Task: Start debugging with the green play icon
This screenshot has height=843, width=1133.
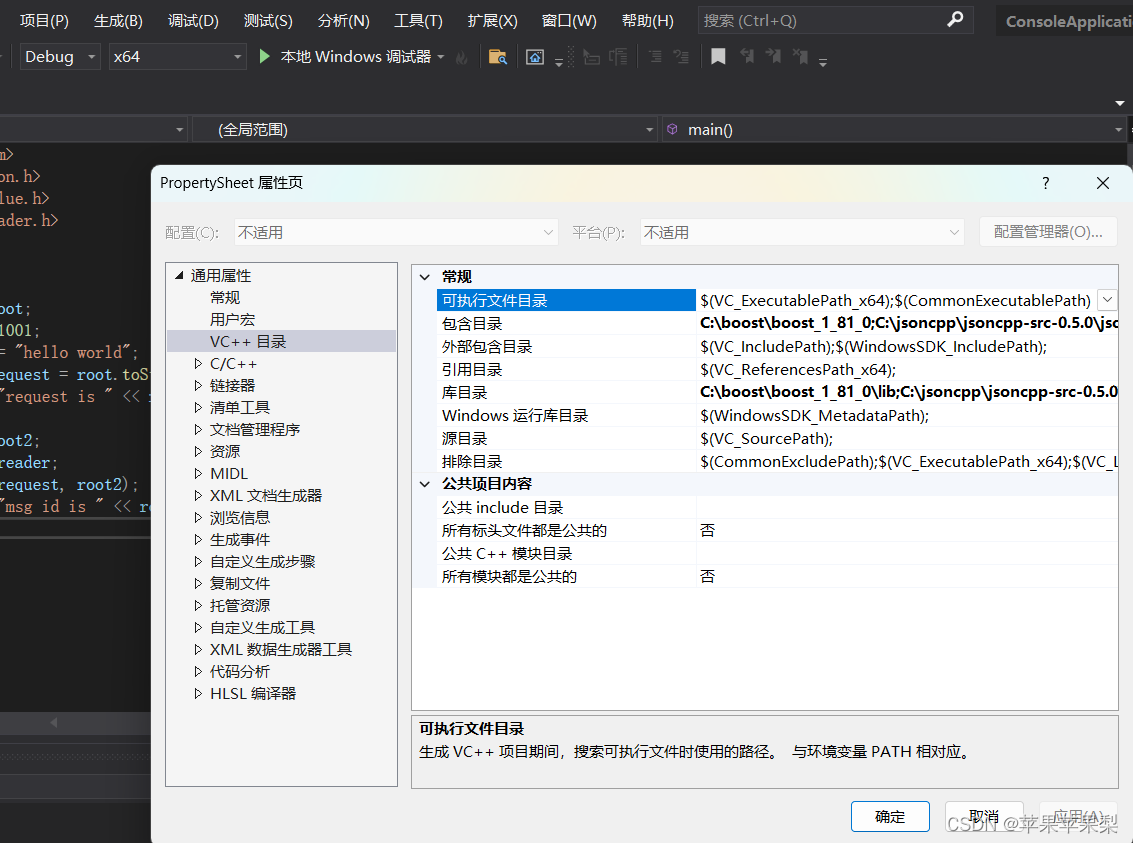Action: tap(264, 56)
